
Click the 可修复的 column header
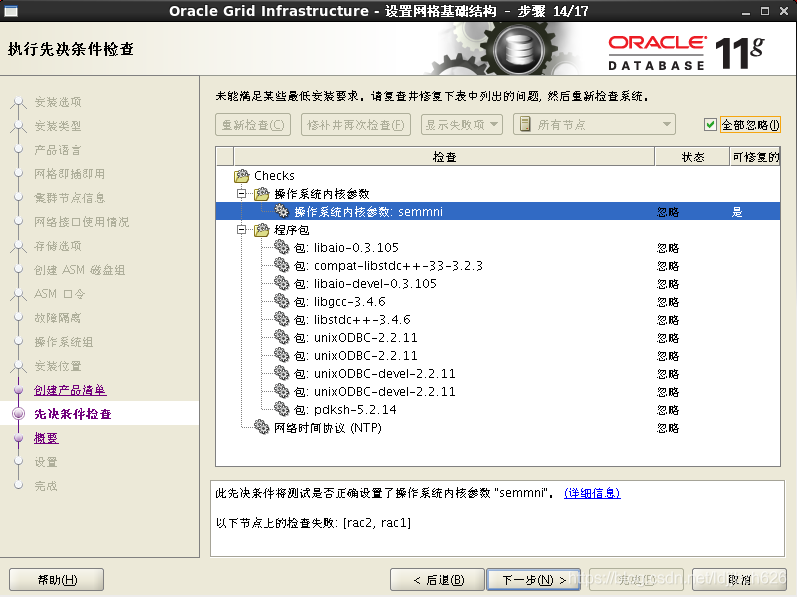[755, 157]
